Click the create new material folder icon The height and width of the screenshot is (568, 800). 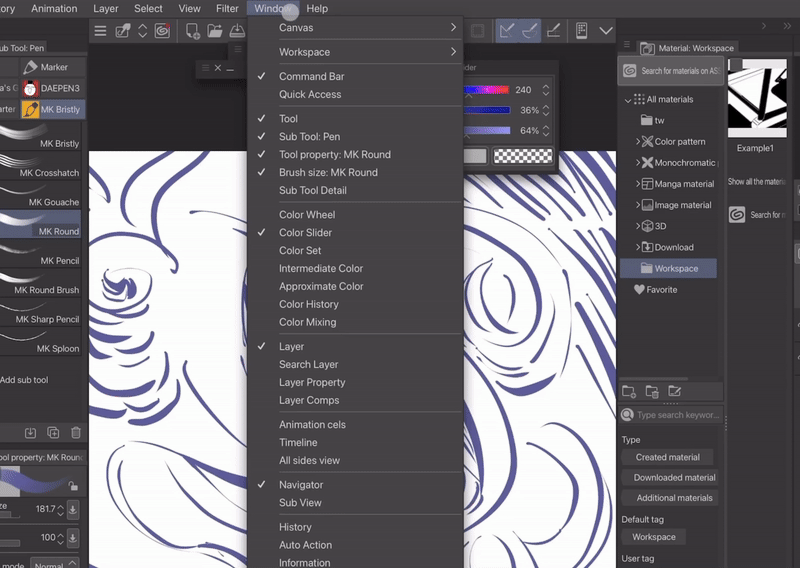[629, 391]
